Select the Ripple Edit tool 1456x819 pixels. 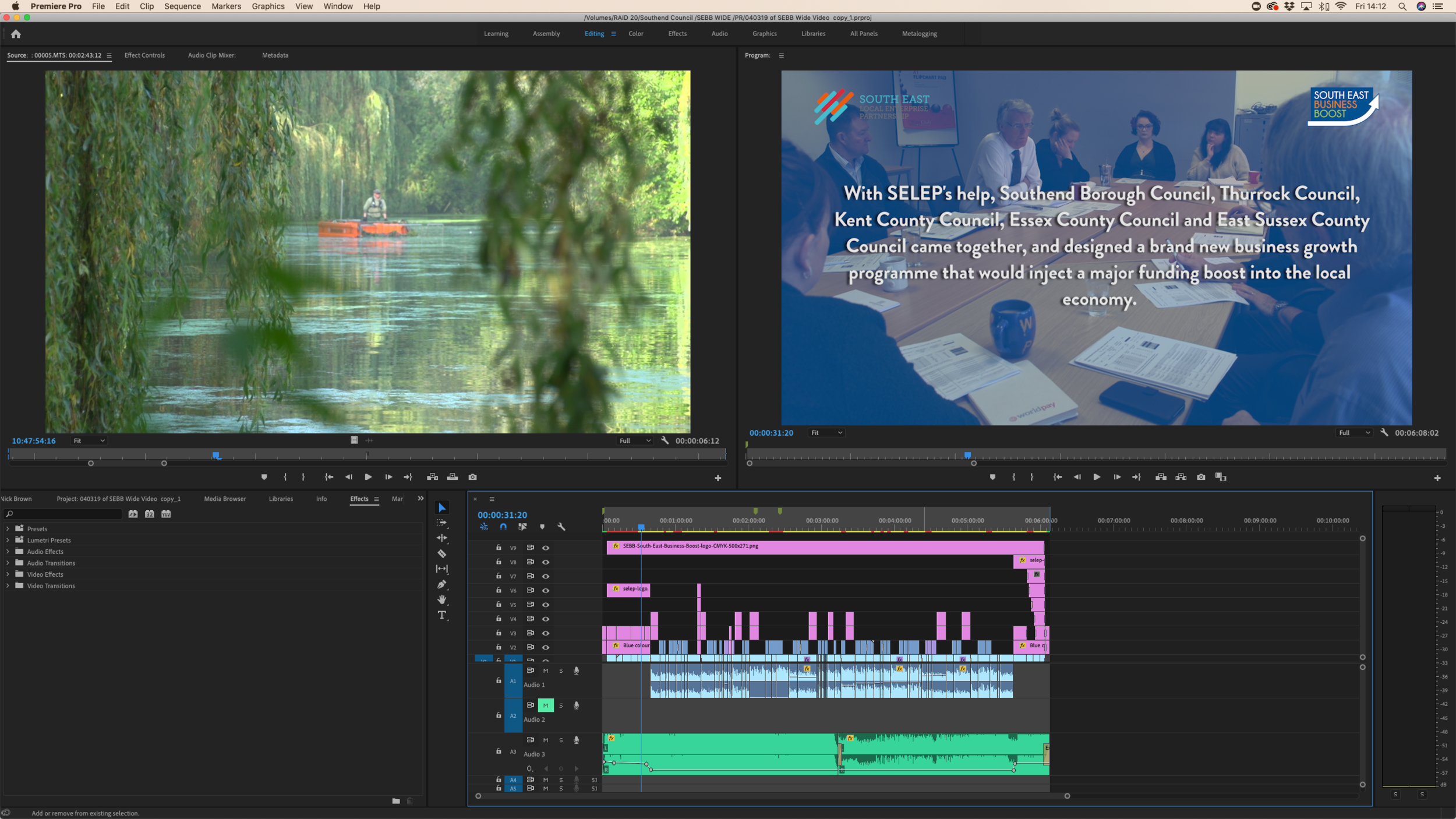tap(442, 538)
